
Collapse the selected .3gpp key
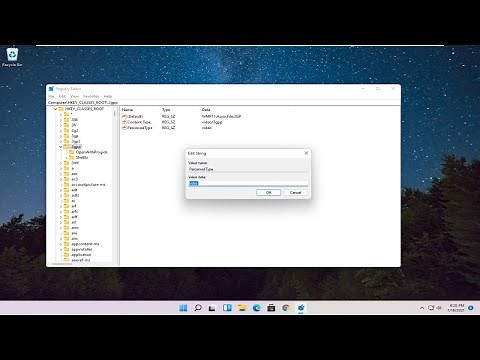click(x=61, y=147)
